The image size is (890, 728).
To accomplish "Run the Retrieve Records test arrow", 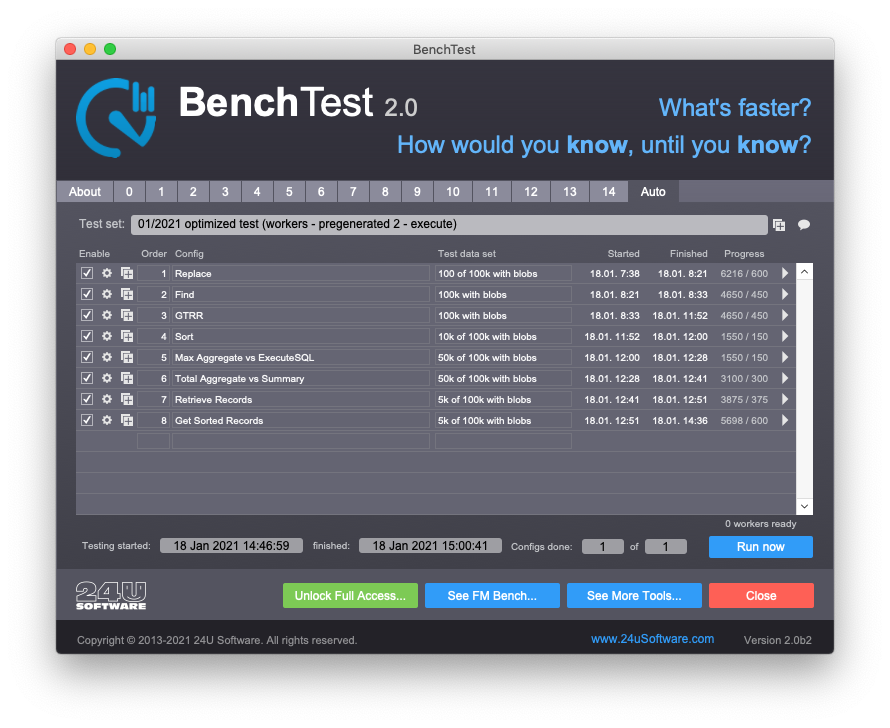I will 785,399.
